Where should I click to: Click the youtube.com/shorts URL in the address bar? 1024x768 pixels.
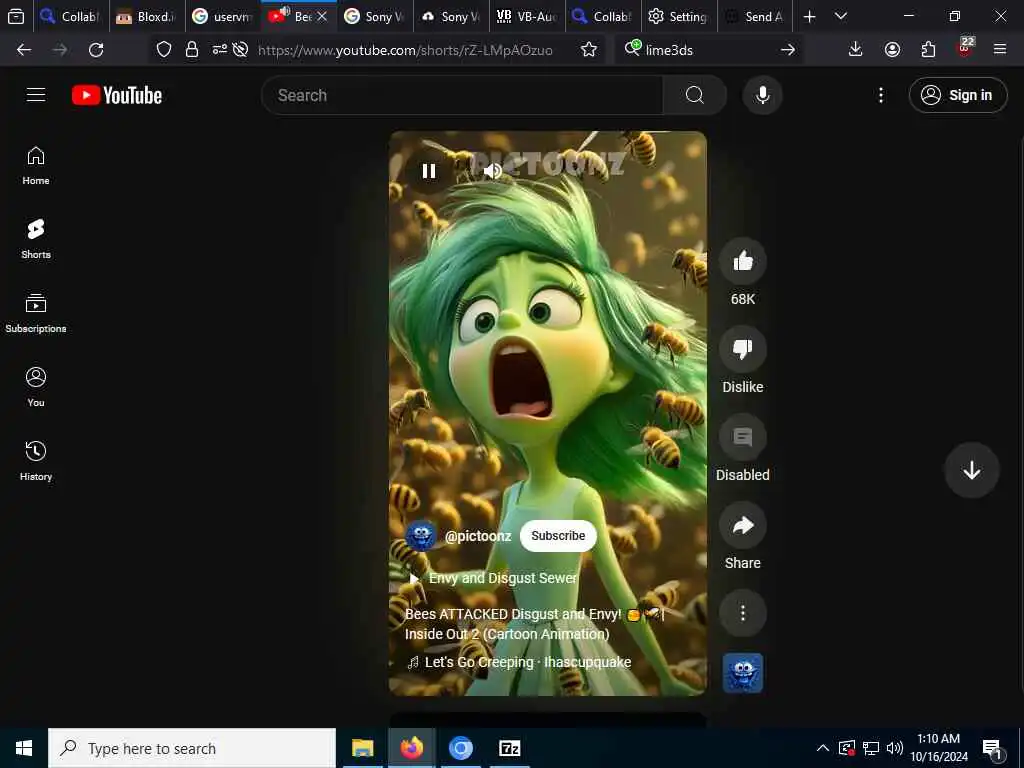(x=405, y=50)
